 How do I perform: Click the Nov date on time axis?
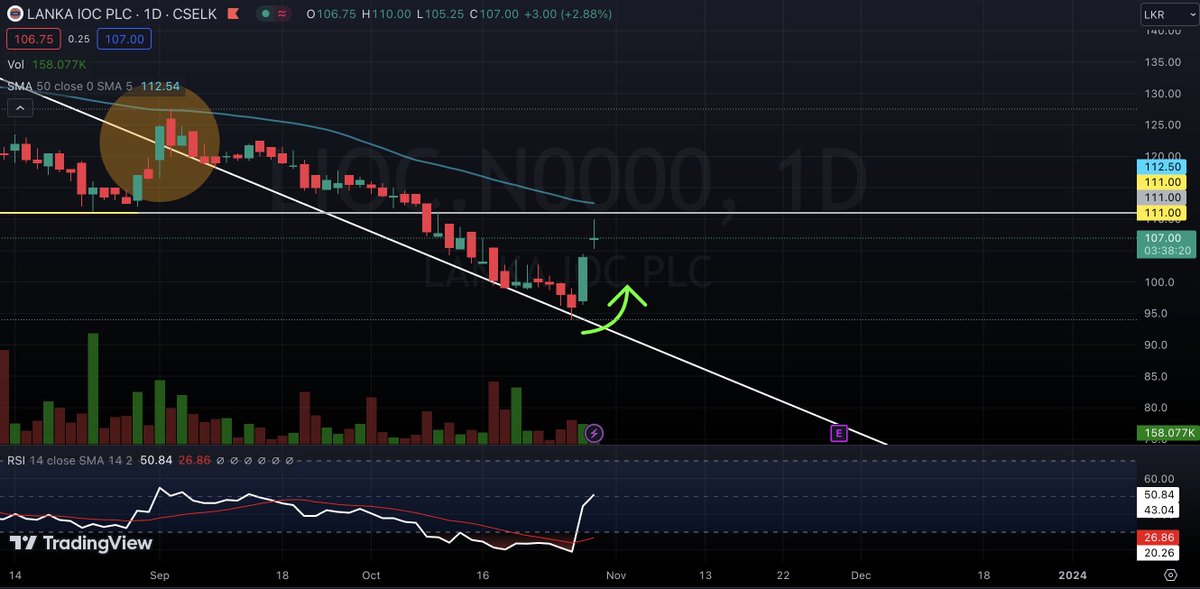616,575
